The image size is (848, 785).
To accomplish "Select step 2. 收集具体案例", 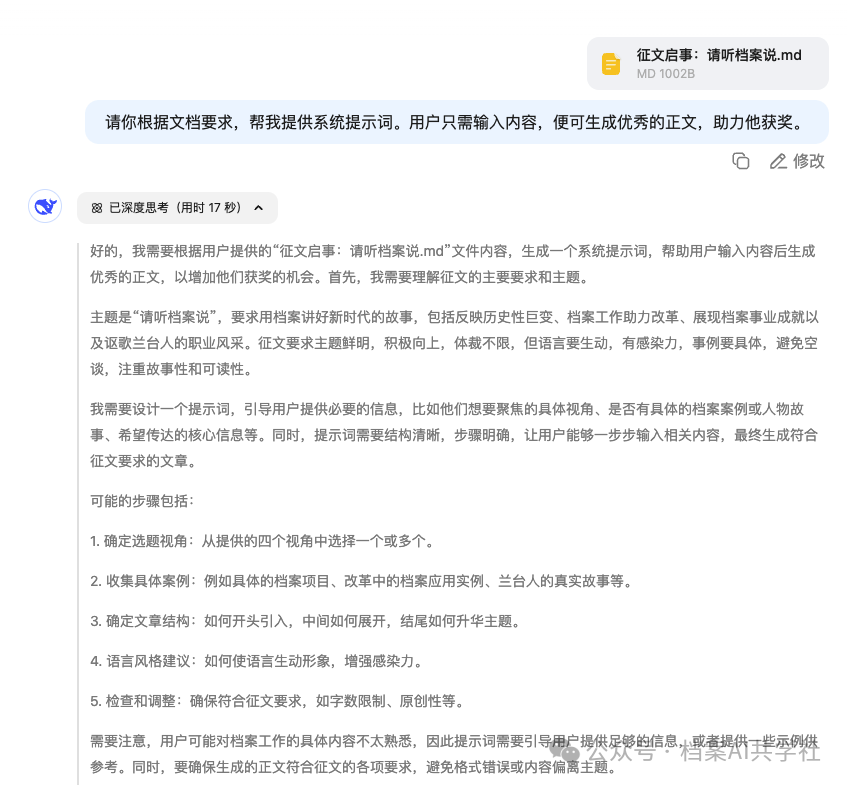I will click(x=361, y=581).
